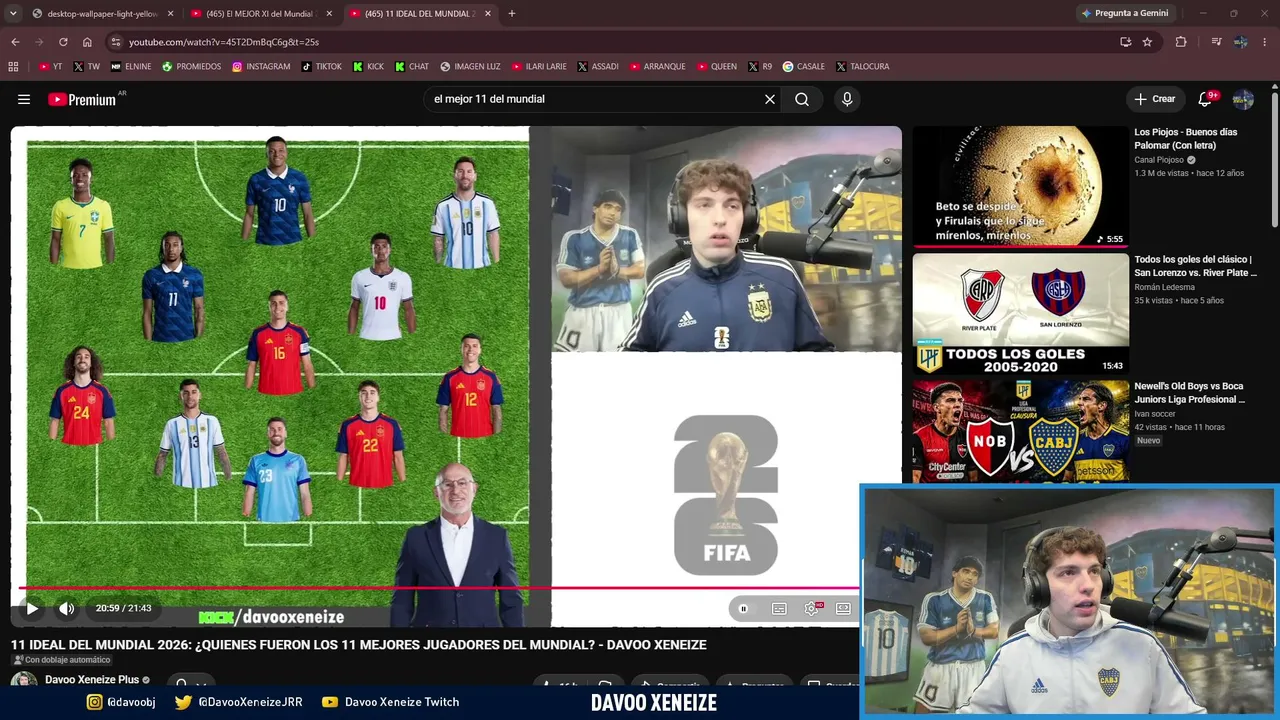Close the El MEJOR XI del Mundial tab

329,14
